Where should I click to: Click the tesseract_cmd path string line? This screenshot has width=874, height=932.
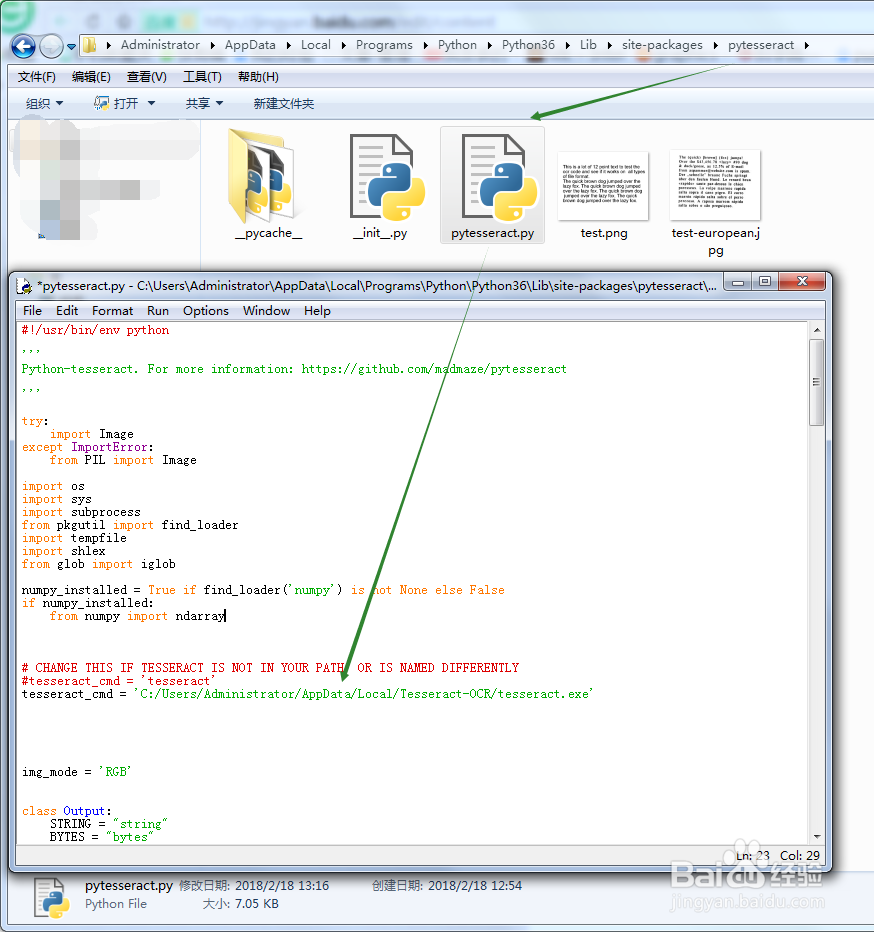tap(307, 694)
